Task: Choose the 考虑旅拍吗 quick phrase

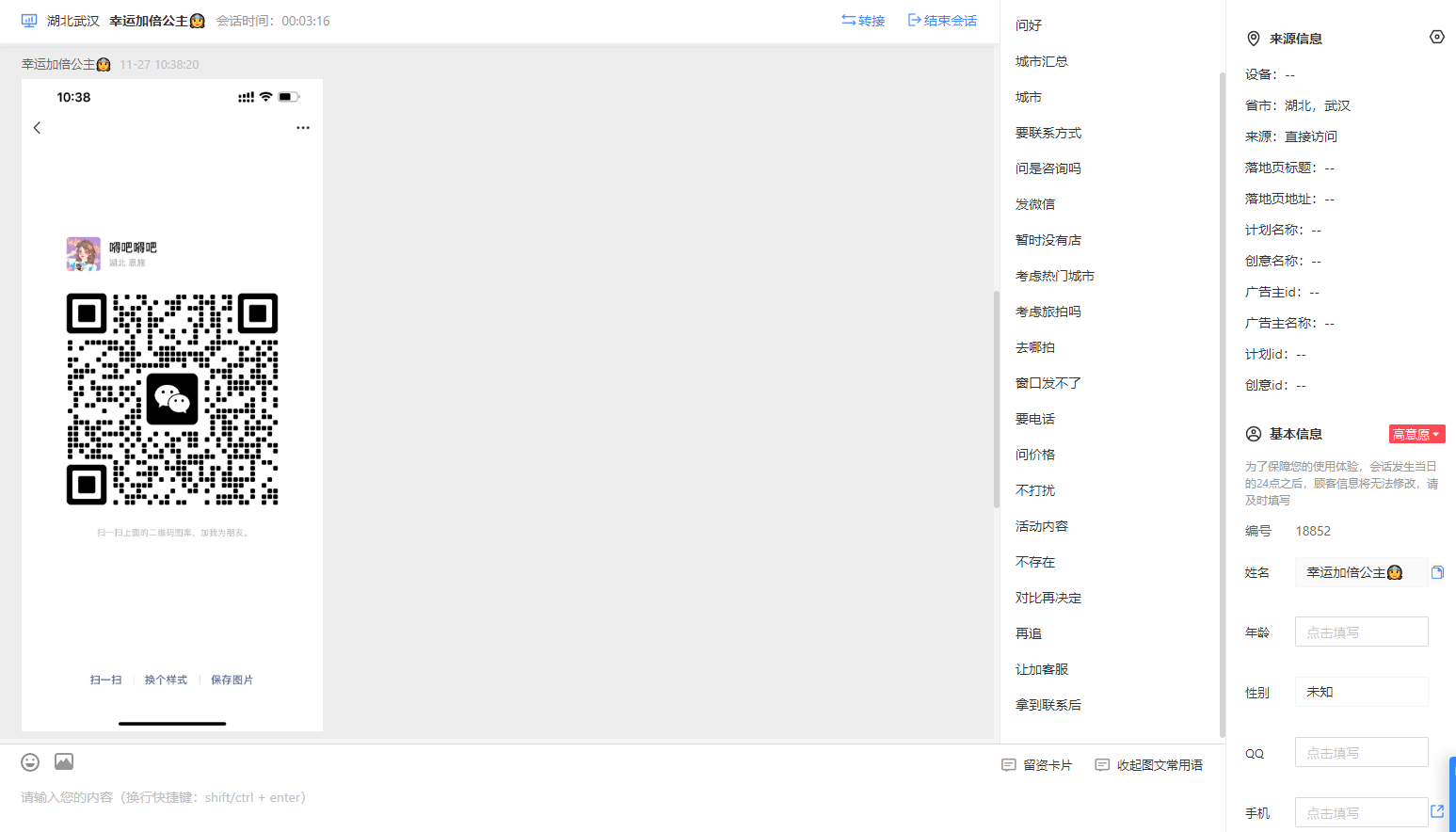Action: pos(1048,312)
